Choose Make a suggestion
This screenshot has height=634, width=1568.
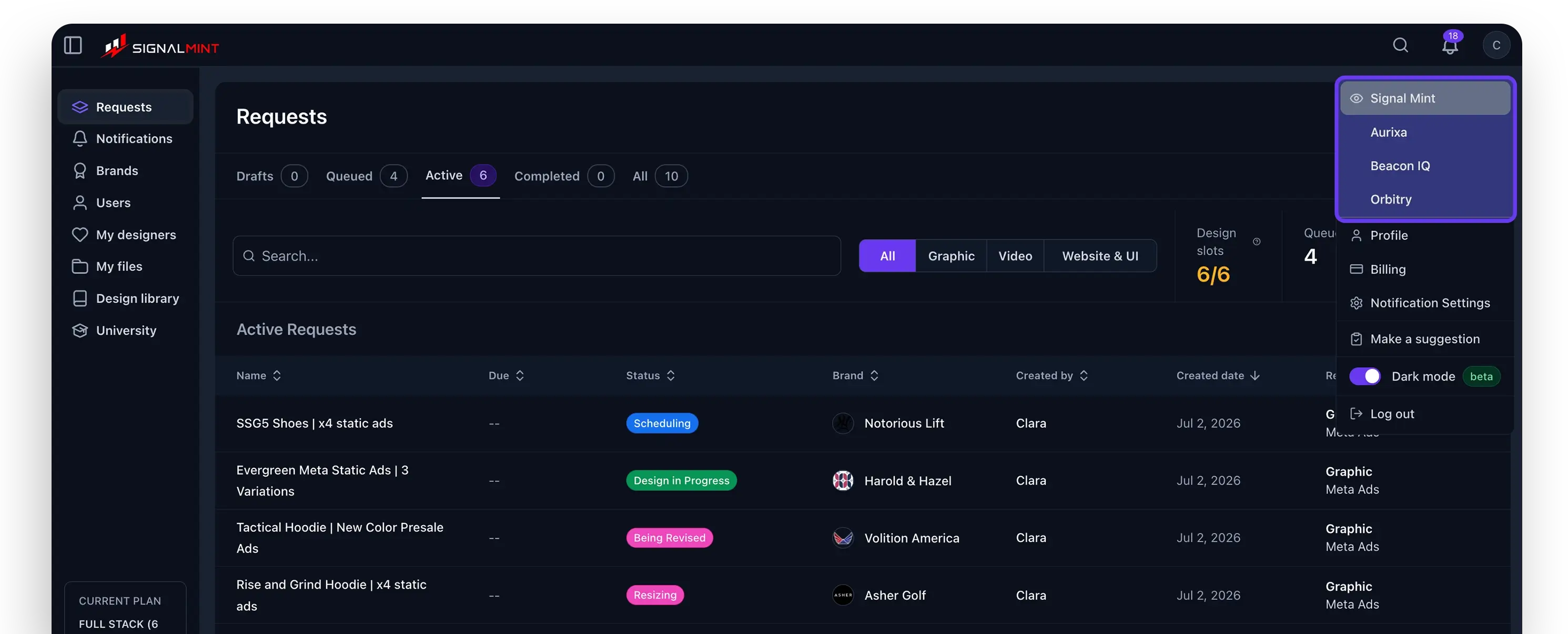[1425, 339]
